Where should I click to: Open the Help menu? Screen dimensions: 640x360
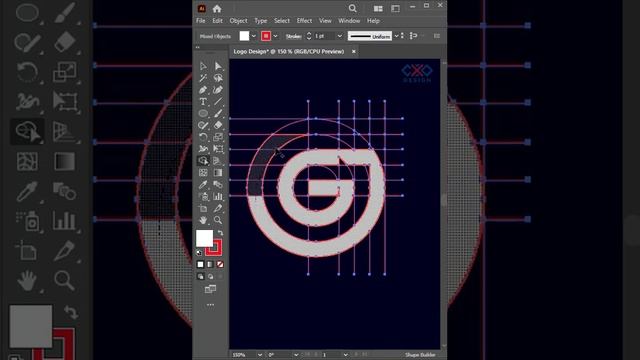373,21
